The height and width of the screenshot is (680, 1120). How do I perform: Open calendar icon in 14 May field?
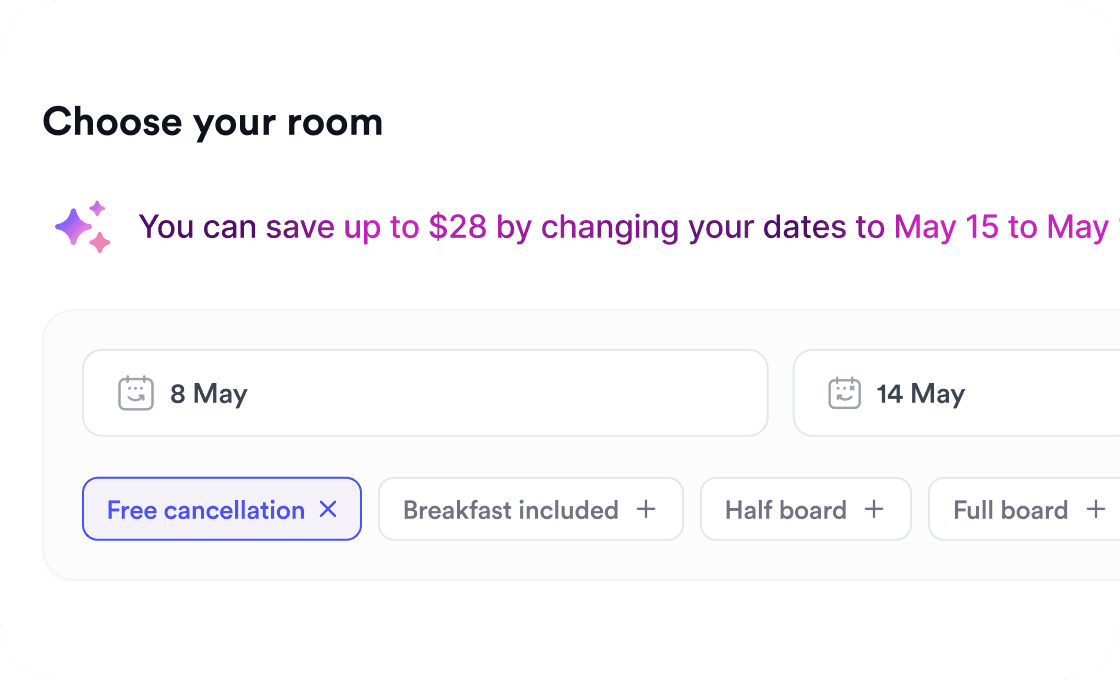pos(845,393)
